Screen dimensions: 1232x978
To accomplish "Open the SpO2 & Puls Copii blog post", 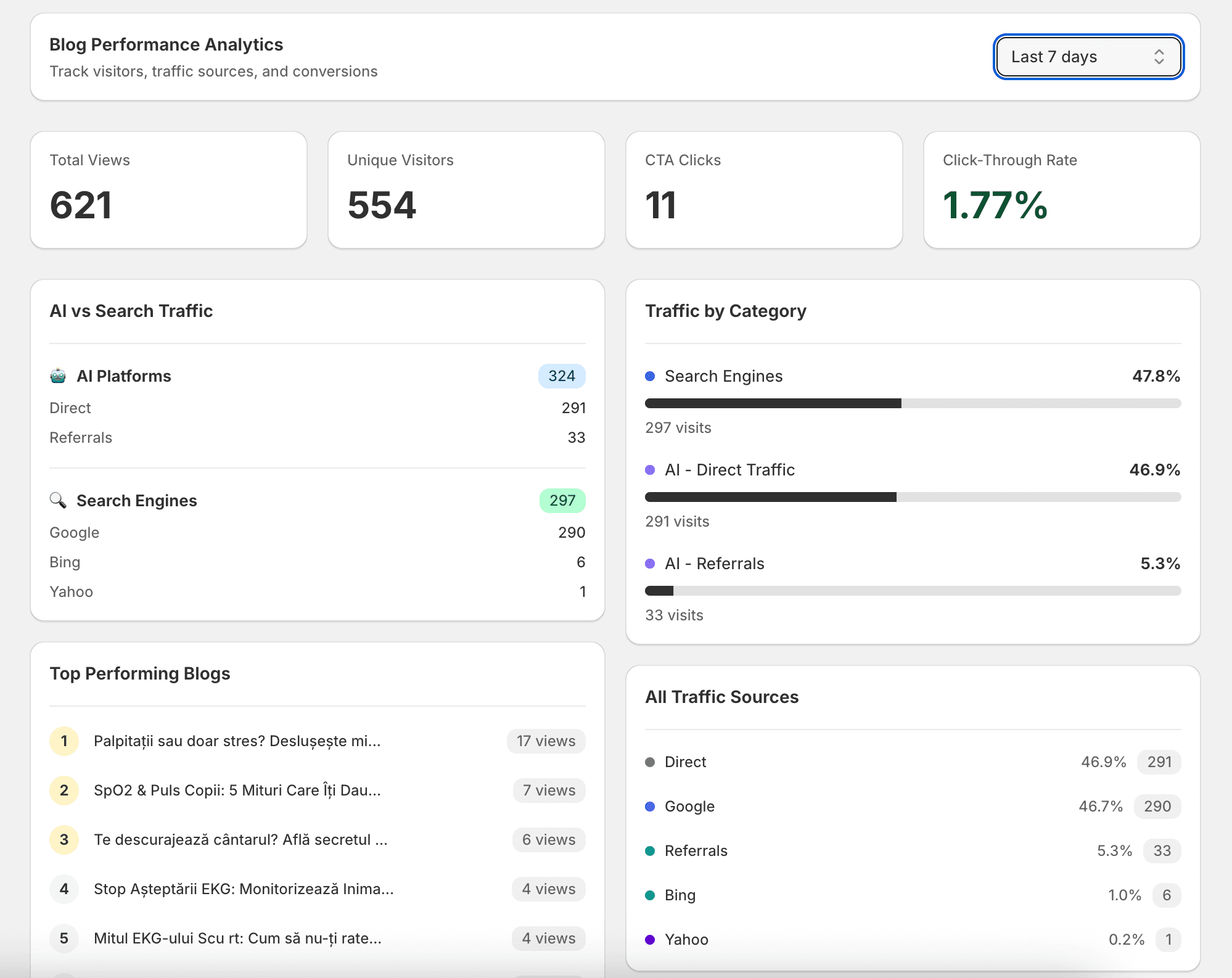I will pyautogui.click(x=237, y=791).
